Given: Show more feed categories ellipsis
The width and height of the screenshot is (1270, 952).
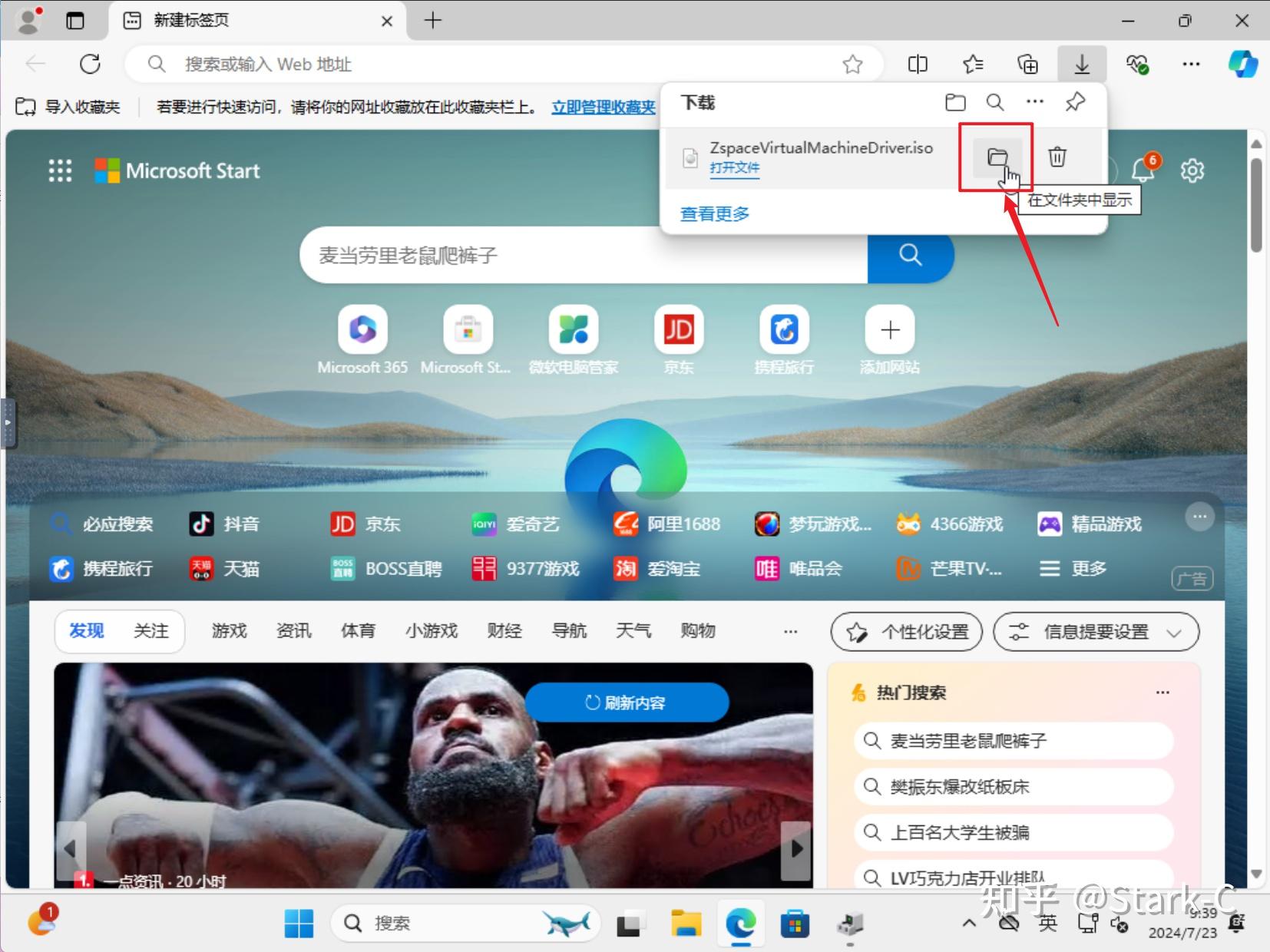Looking at the screenshot, I should pyautogui.click(x=791, y=631).
